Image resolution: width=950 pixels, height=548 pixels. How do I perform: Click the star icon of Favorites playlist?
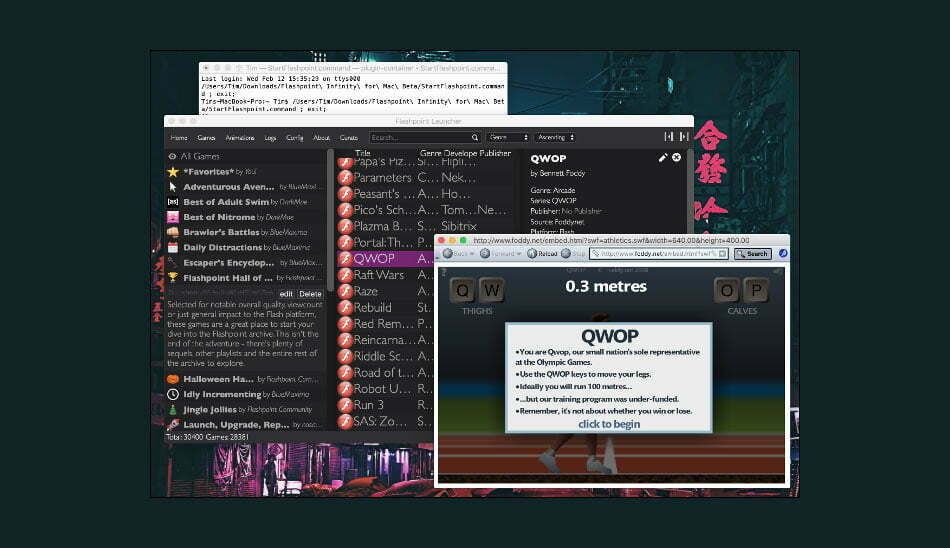click(173, 172)
